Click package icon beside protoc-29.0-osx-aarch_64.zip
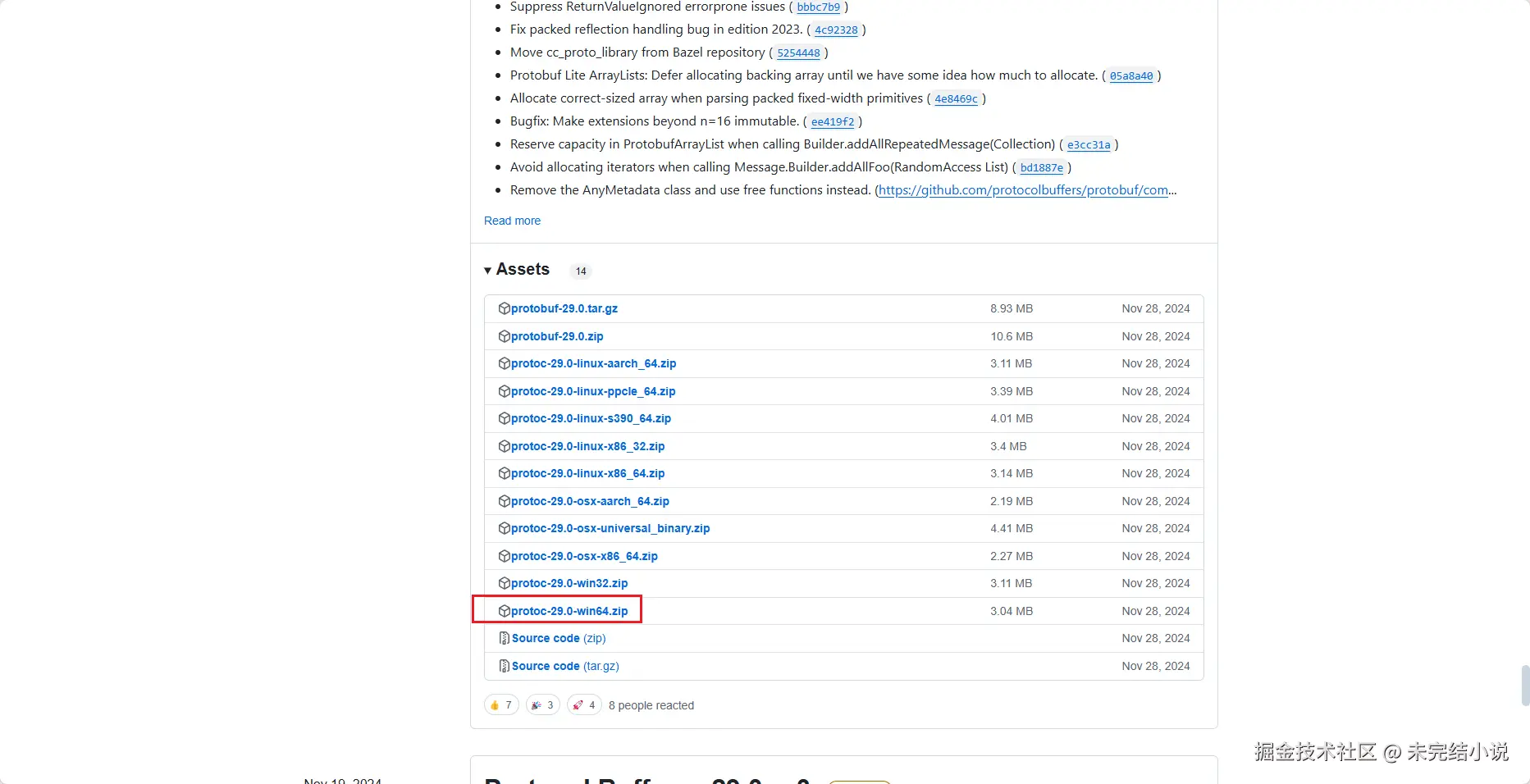1530x784 pixels. [x=505, y=501]
